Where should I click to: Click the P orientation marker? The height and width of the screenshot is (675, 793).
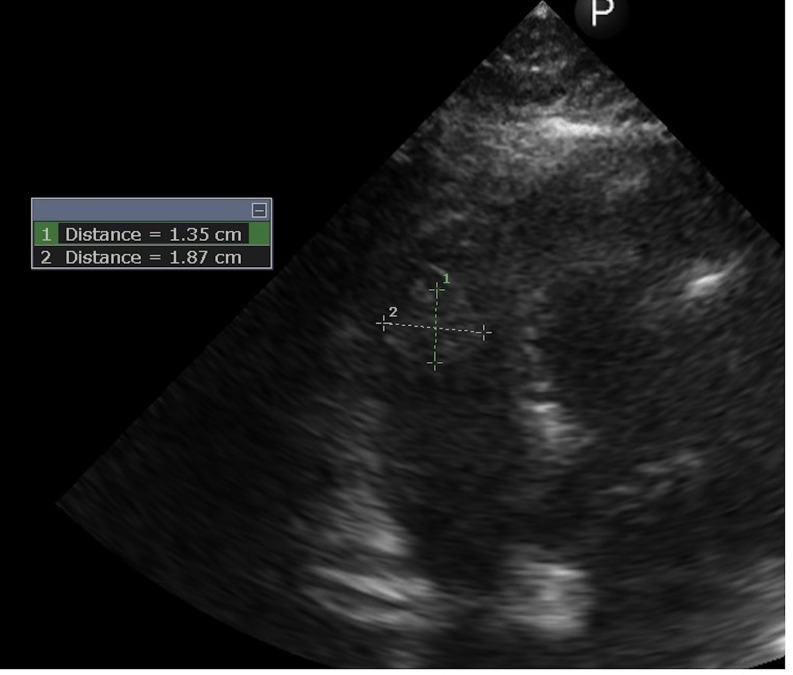tap(602, 12)
